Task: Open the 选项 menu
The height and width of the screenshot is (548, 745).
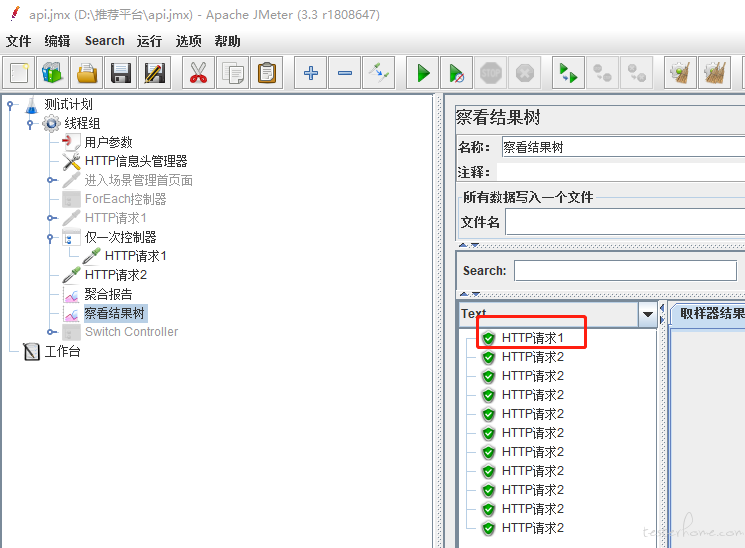Action: tap(188, 41)
